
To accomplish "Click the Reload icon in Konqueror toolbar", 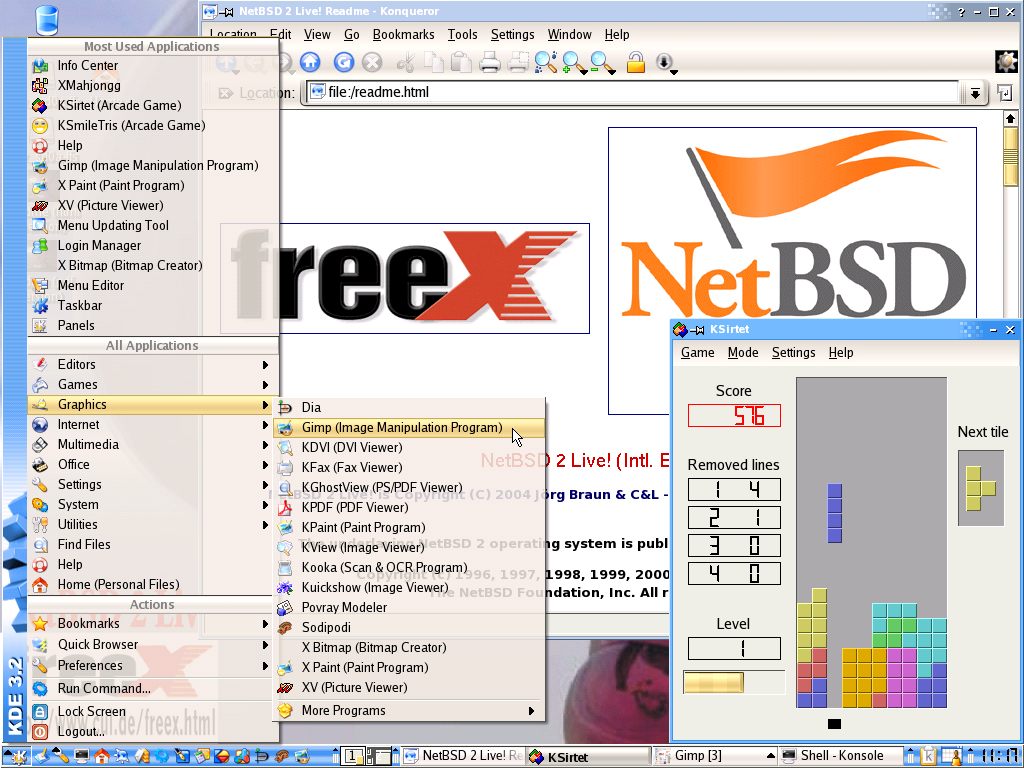I will click(344, 62).
